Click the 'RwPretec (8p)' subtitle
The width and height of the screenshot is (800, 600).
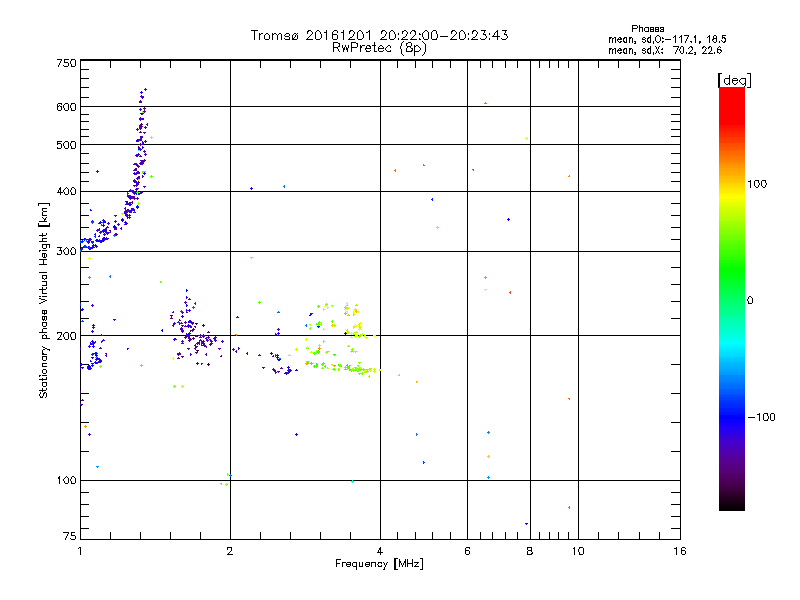click(x=379, y=48)
